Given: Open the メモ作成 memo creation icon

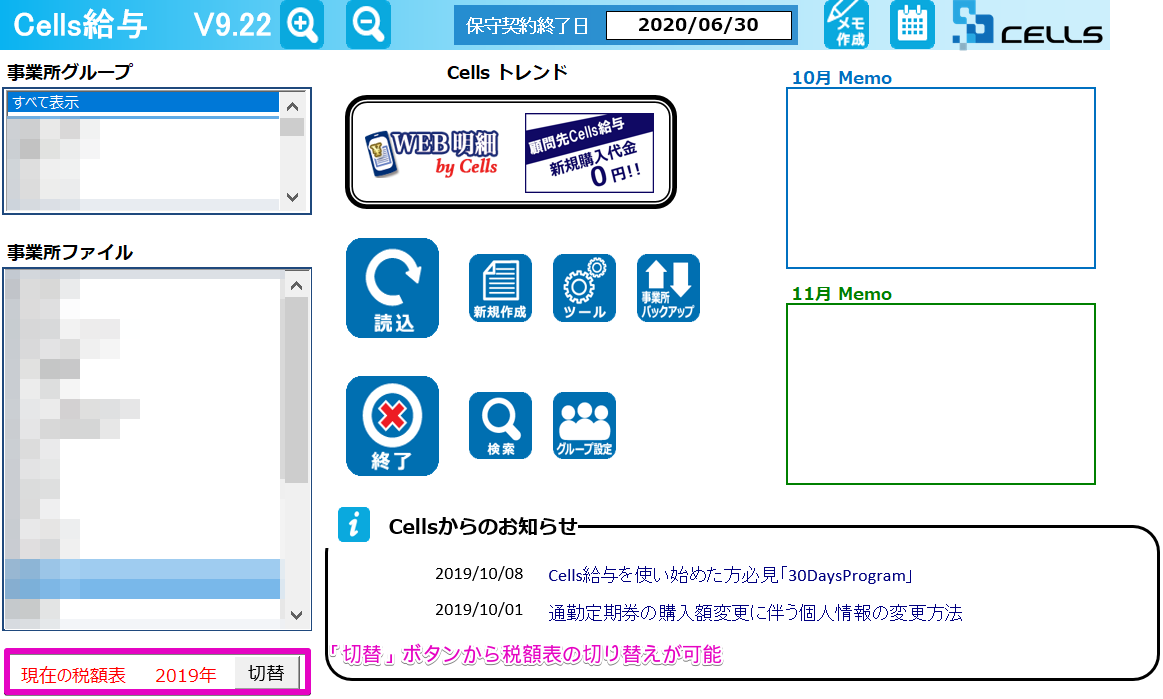Looking at the screenshot, I should point(846,24).
